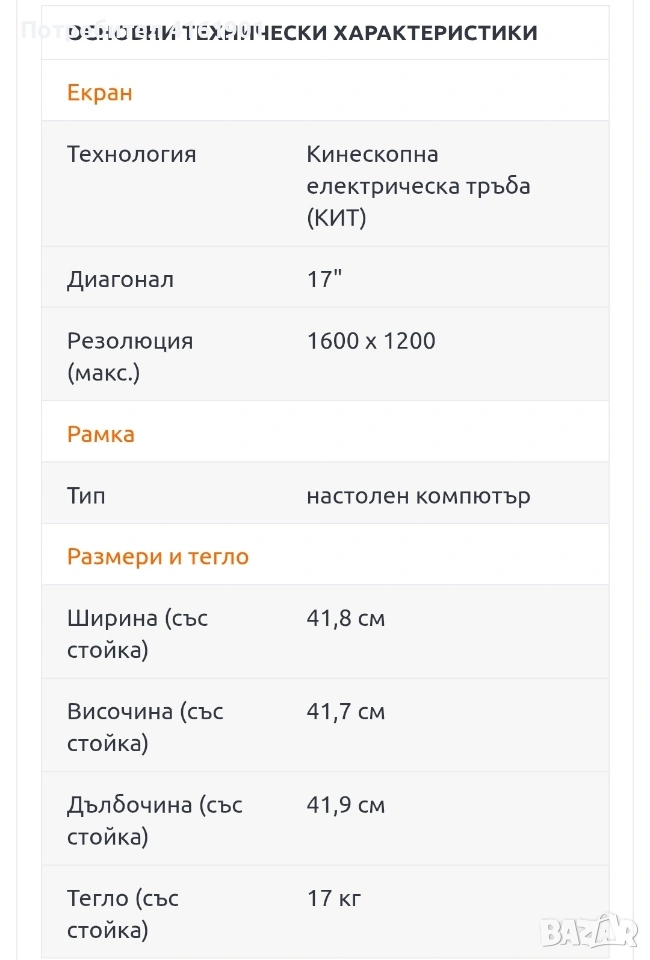Click the 'Рамка' section heading
Screen dimensions: 650x960
point(101,434)
